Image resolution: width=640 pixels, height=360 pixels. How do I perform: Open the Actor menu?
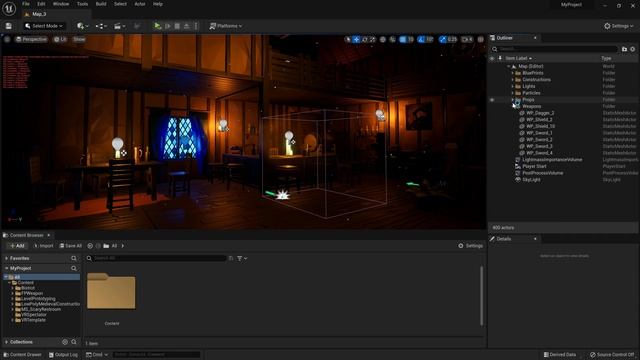pos(140,4)
